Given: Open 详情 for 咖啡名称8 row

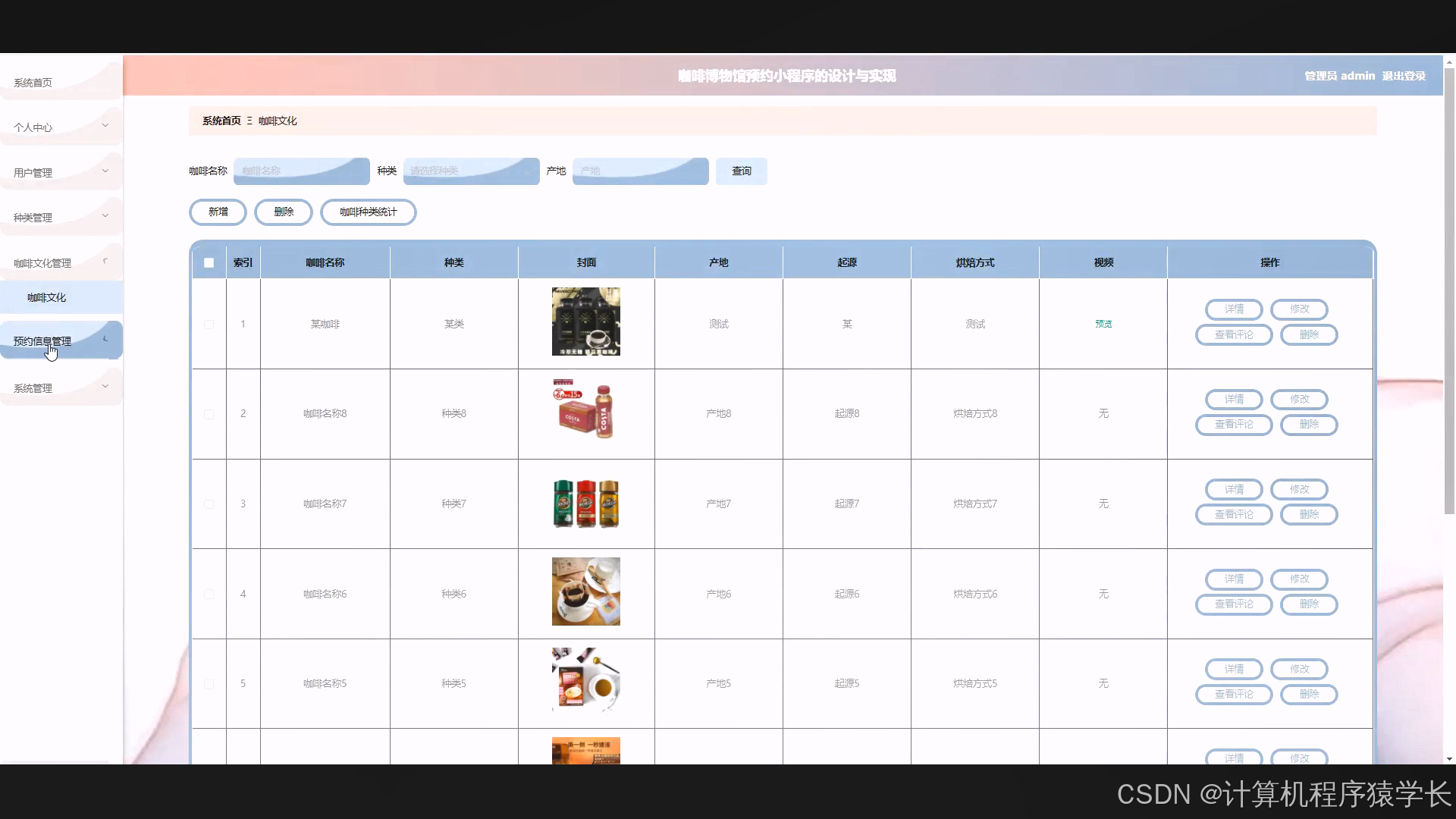Looking at the screenshot, I should click(1234, 399).
